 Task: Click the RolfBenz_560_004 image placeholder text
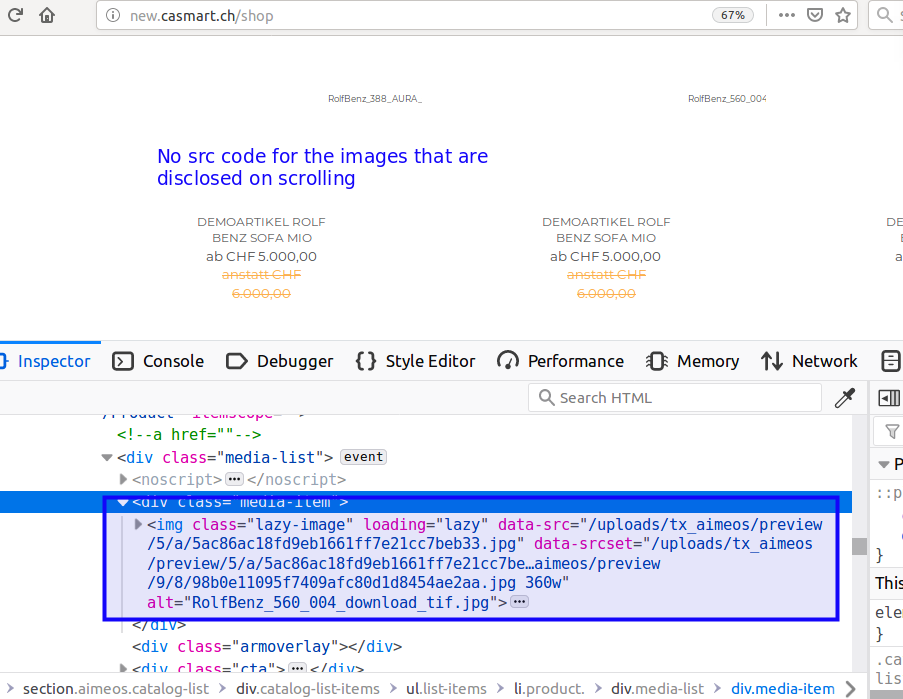727,99
